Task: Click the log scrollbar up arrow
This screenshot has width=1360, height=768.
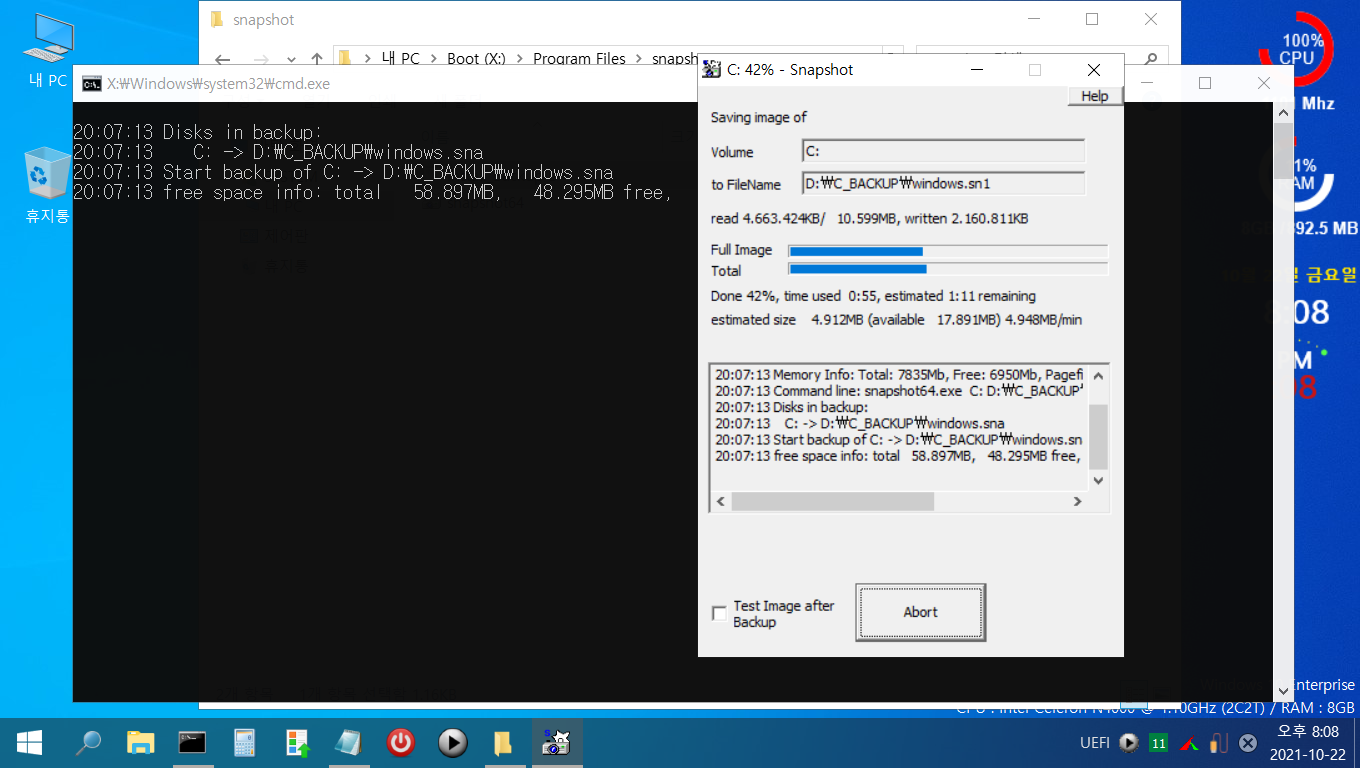Action: tap(1098, 376)
